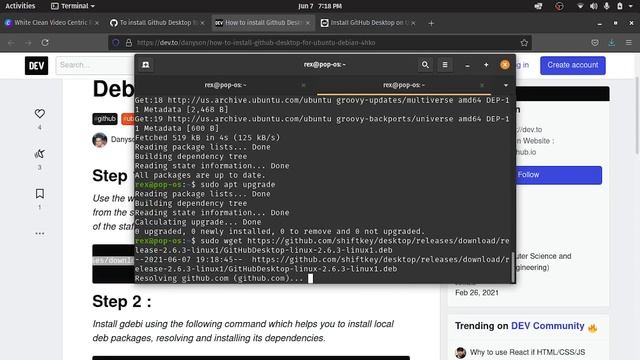The width and height of the screenshot is (640, 360).
Task: Click the dev.to URL address bar
Action: click(x=320, y=42)
